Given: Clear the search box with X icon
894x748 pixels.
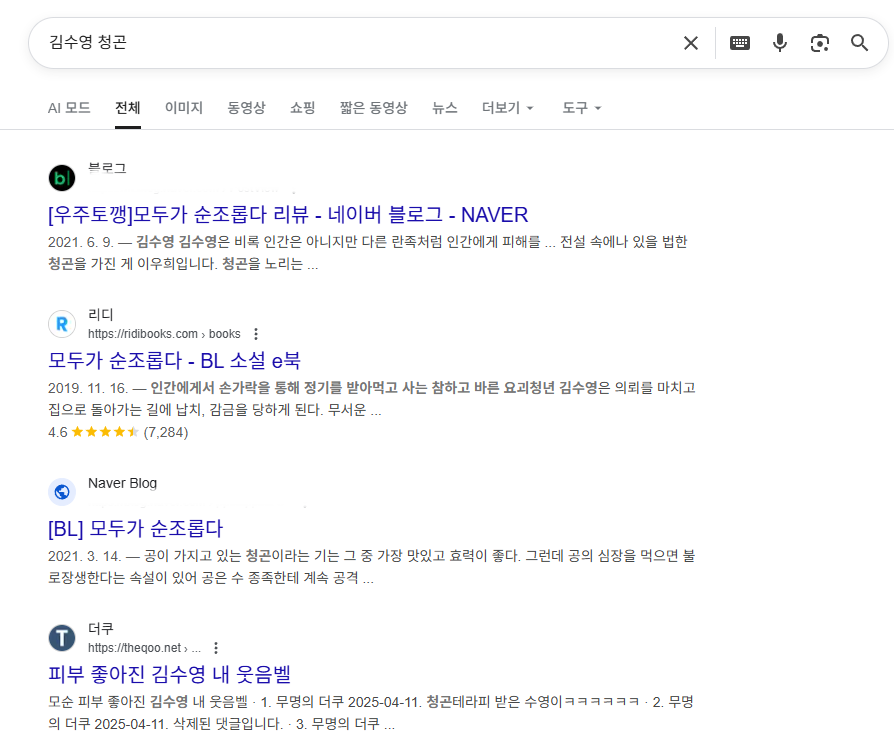Looking at the screenshot, I should pos(691,43).
